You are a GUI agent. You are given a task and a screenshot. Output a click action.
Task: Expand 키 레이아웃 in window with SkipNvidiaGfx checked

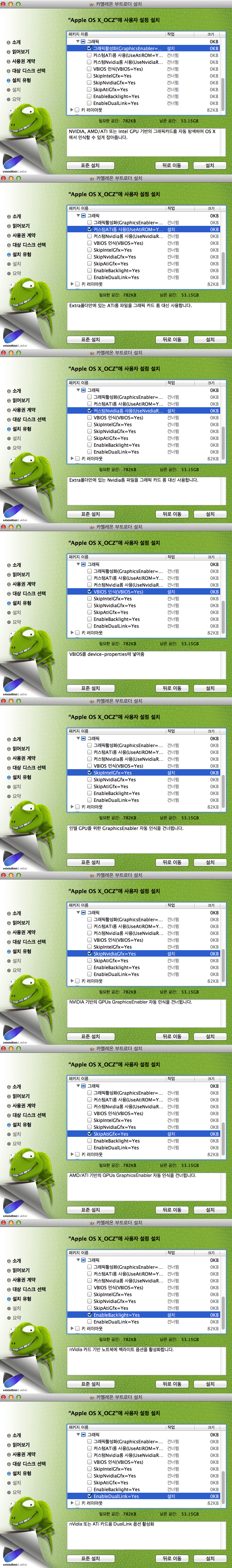click(x=72, y=981)
